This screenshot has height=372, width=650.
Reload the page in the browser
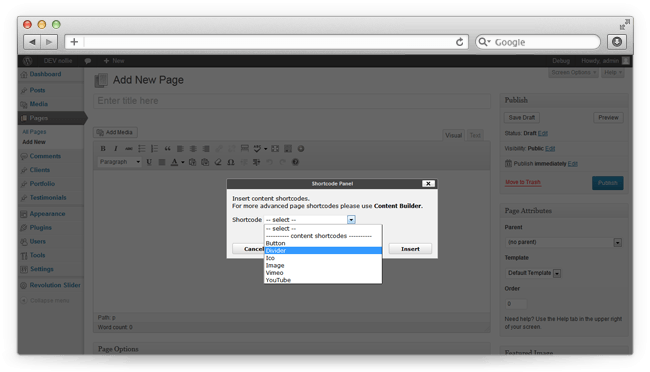459,42
